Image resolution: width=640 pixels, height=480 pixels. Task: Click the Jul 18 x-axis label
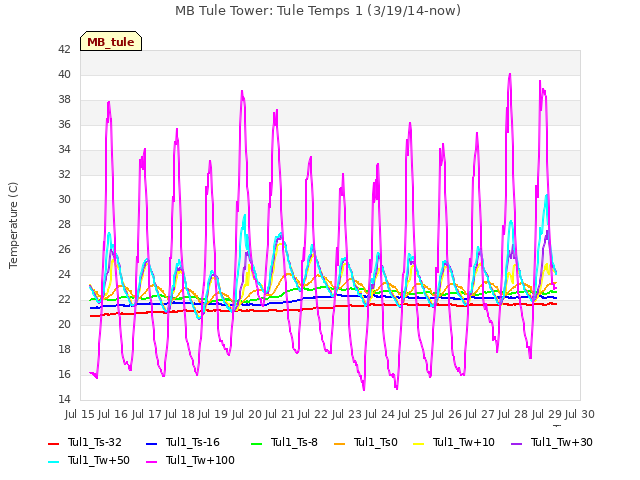pos(180,414)
